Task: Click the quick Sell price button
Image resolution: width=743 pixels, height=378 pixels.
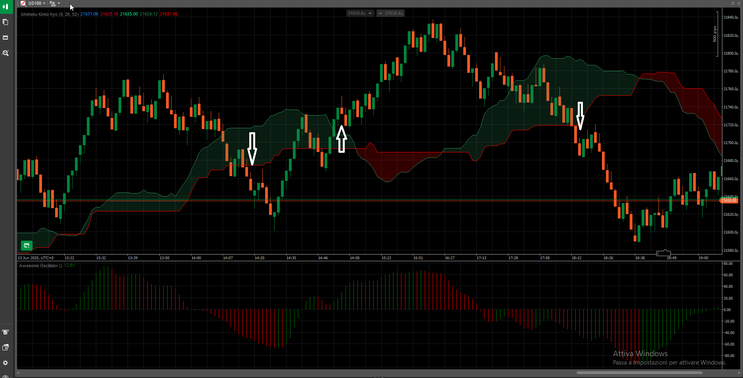Action: click(x=360, y=14)
